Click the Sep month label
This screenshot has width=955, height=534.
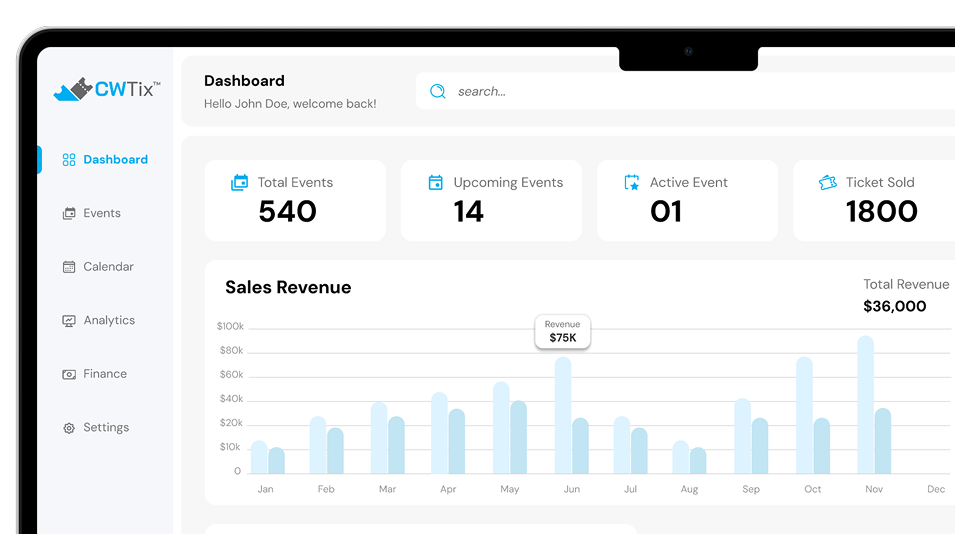pyautogui.click(x=751, y=489)
